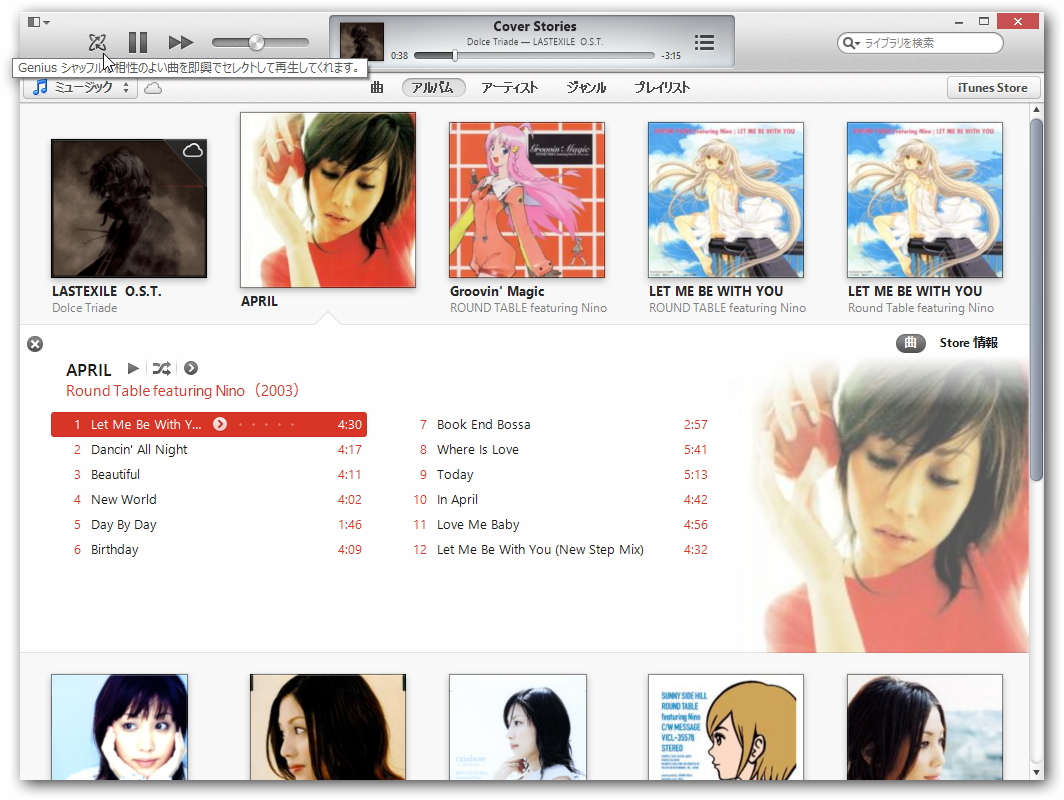The width and height of the screenshot is (1064, 800).
Task: Toggle the -3:15 remaining time display
Action: (x=671, y=56)
